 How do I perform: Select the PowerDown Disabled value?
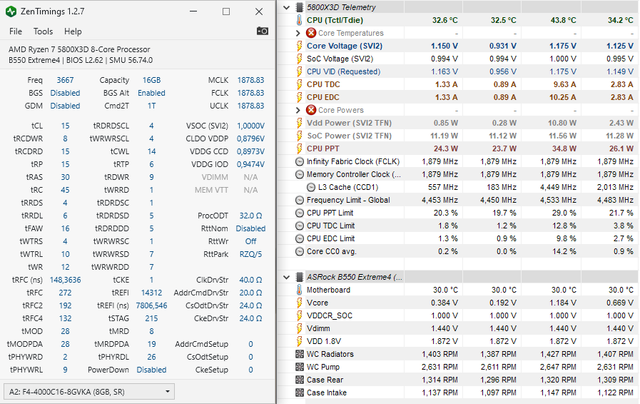click(151, 370)
